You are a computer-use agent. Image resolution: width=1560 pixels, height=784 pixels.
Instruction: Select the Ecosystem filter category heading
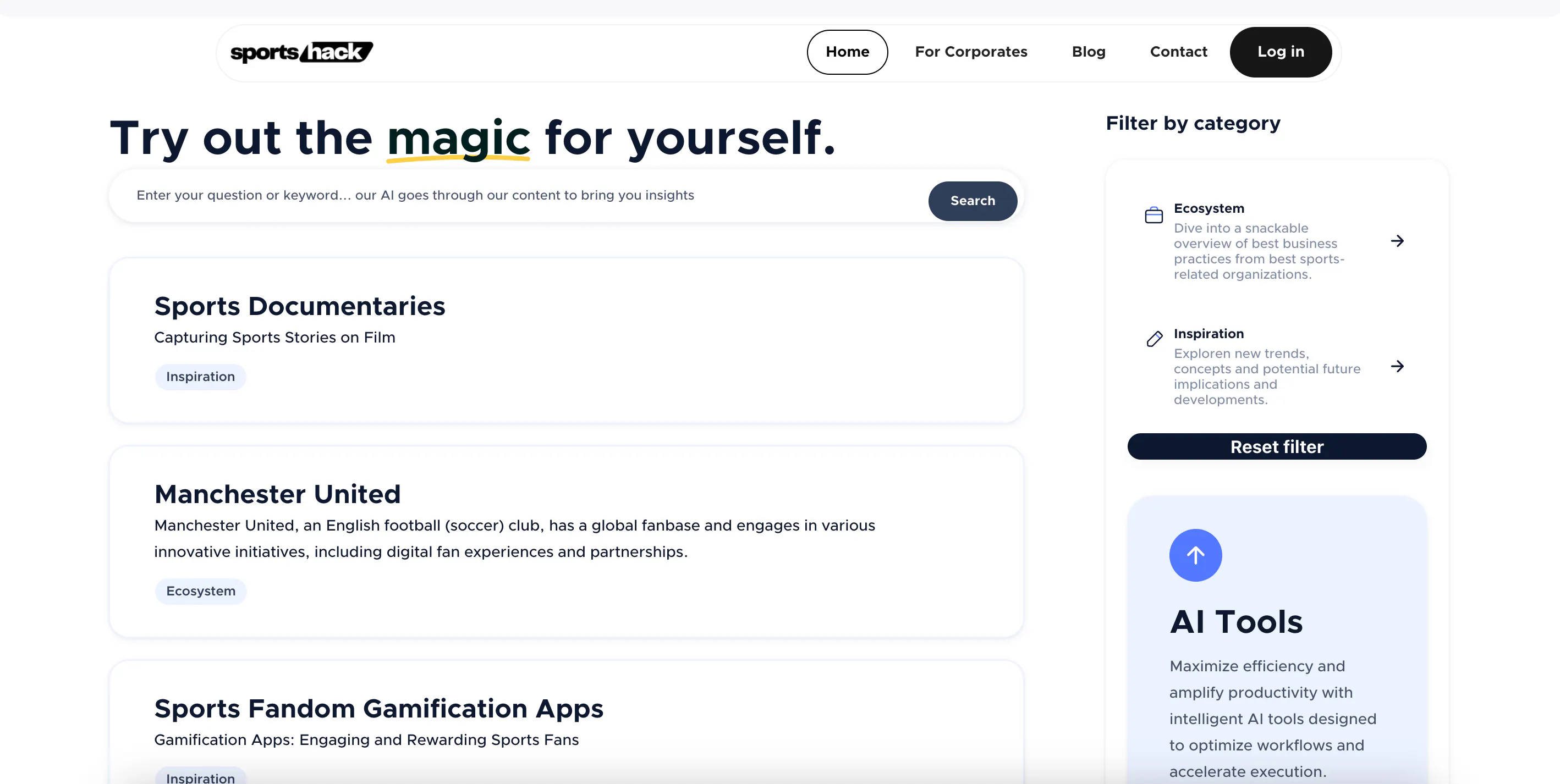[x=1209, y=208]
